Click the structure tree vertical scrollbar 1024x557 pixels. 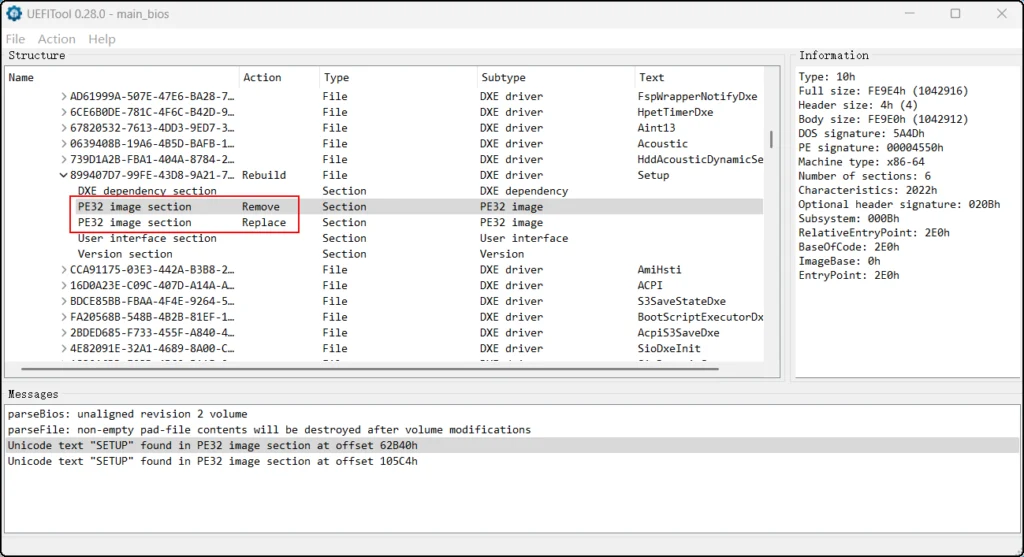(x=771, y=139)
